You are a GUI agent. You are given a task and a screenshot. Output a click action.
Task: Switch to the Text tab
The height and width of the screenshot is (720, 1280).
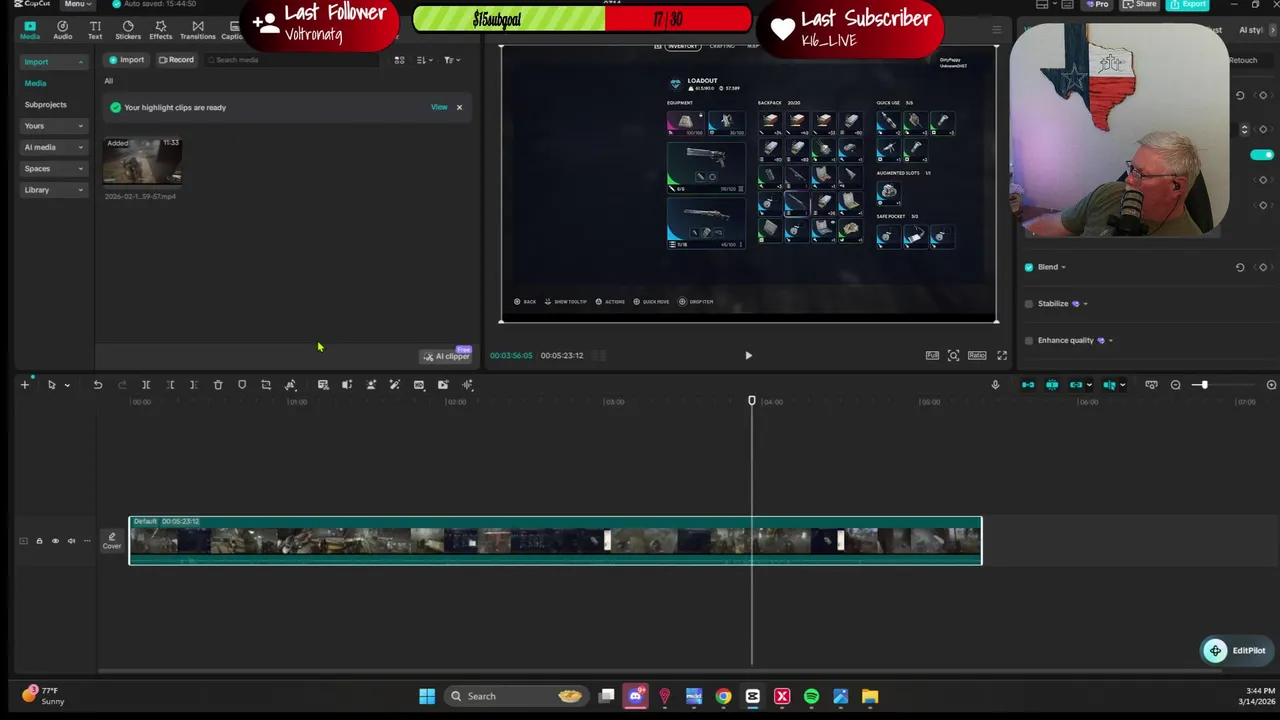[x=95, y=30]
